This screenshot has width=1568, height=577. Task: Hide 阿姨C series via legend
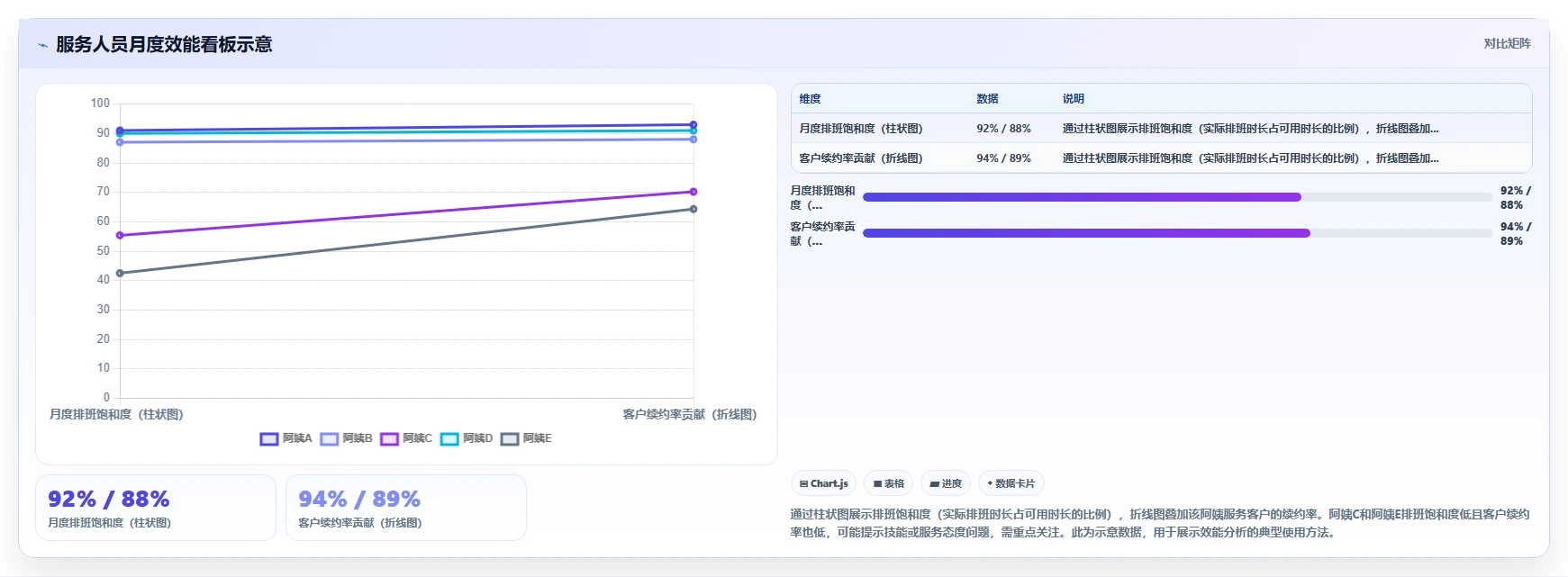[x=407, y=438]
